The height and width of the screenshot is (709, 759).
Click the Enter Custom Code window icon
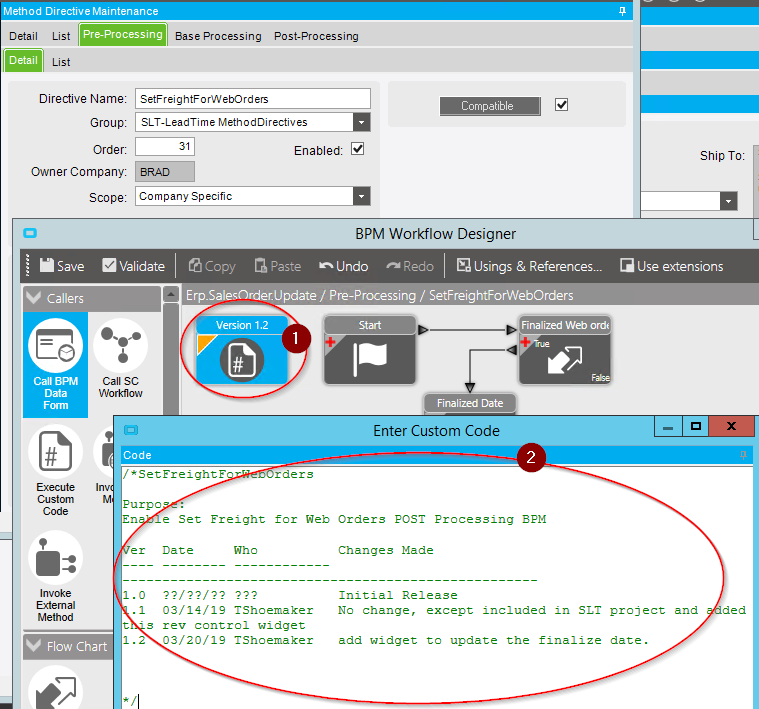coord(131,430)
